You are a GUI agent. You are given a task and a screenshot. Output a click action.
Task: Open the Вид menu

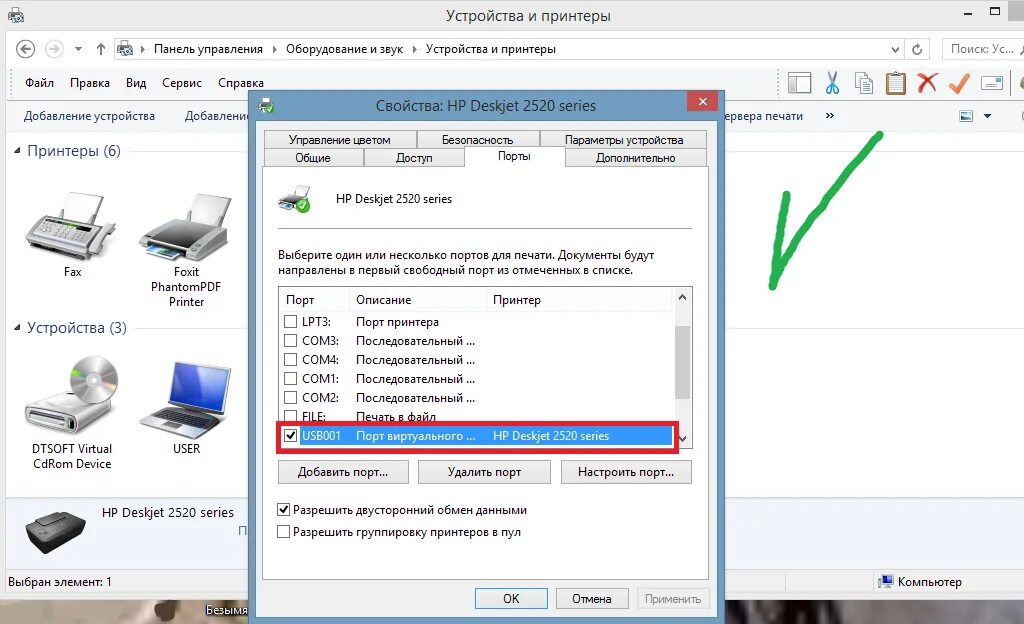[136, 83]
